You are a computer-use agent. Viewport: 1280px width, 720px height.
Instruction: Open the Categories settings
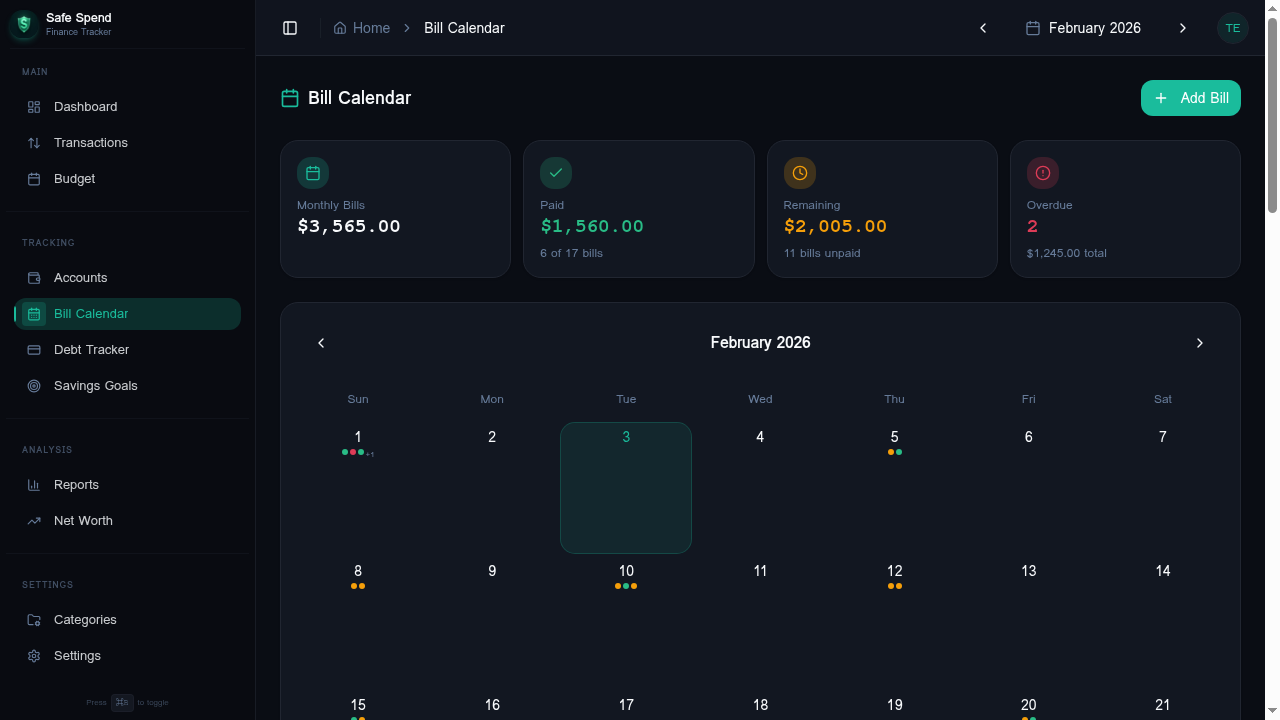click(85, 619)
